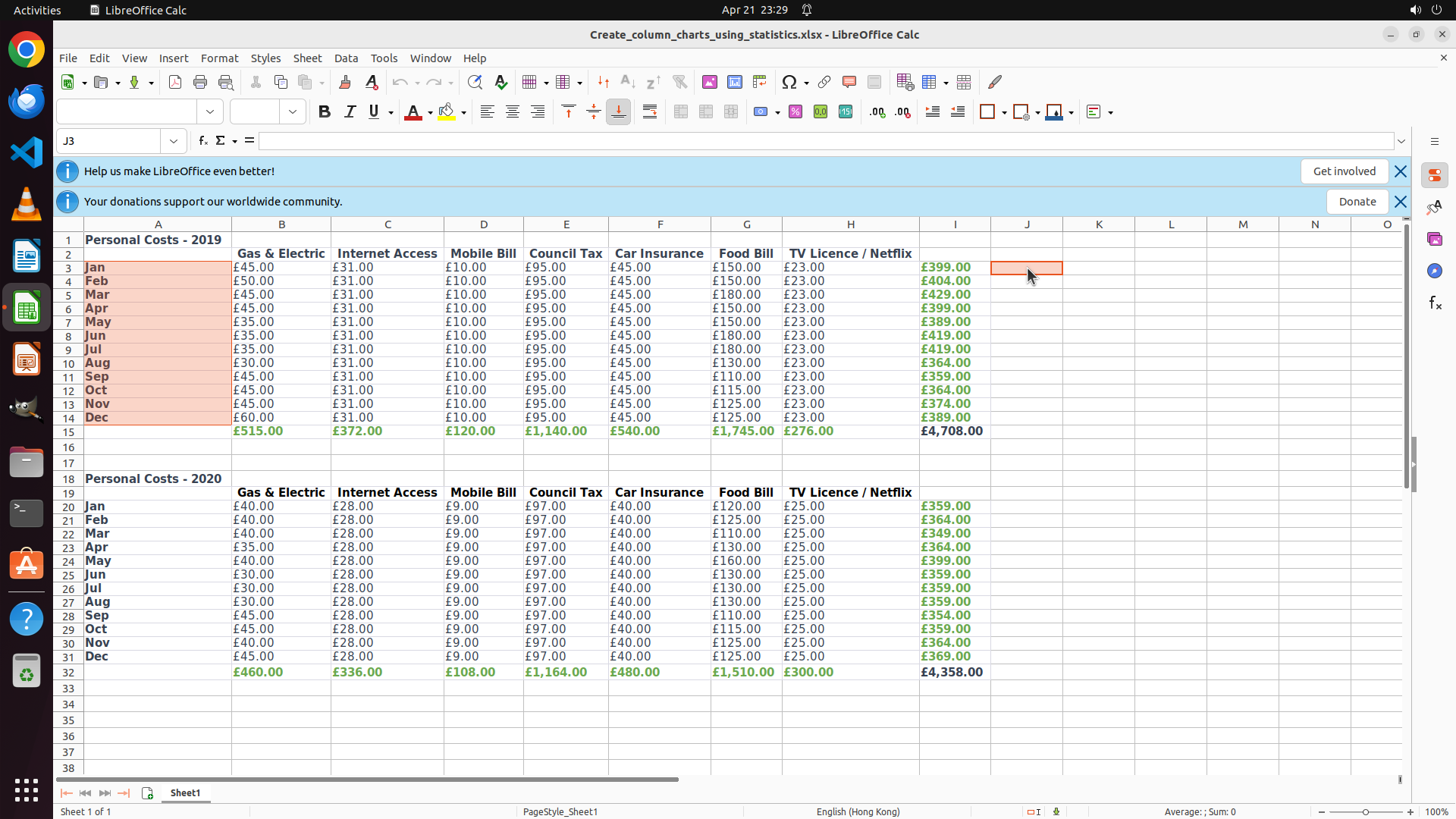Expand the formula bar
The image size is (1456, 819).
coord(1401,141)
